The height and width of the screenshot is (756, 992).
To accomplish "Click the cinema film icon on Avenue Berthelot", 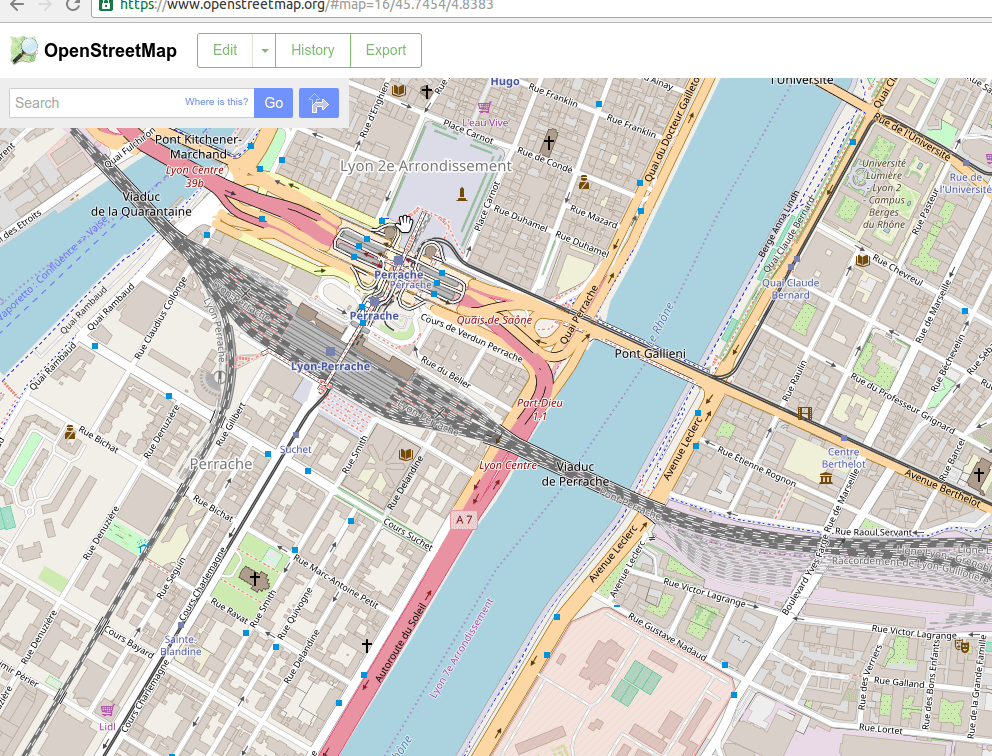I will (x=805, y=414).
